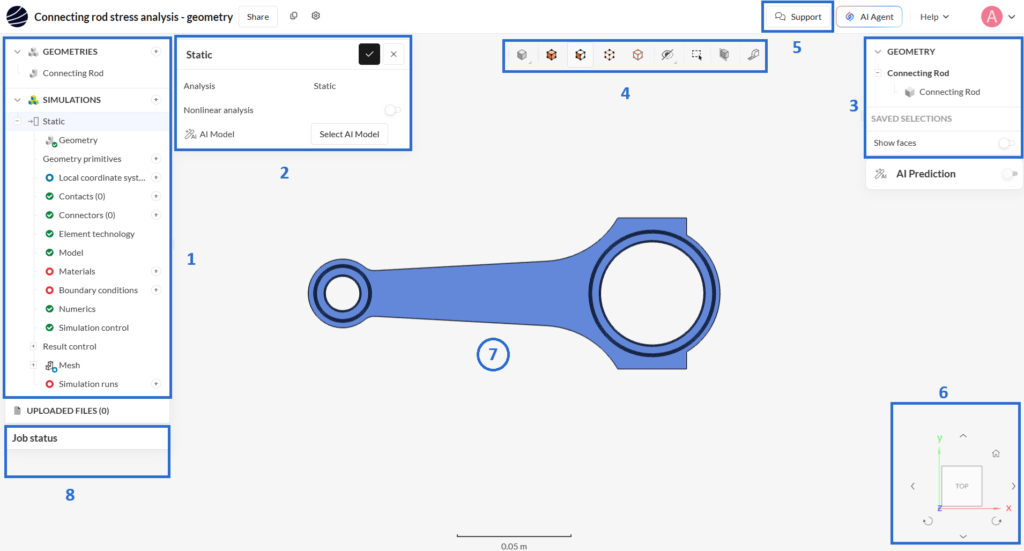Rotate view up with orientation cube arrow
The width and height of the screenshot is (1024, 551).
pyautogui.click(x=963, y=435)
